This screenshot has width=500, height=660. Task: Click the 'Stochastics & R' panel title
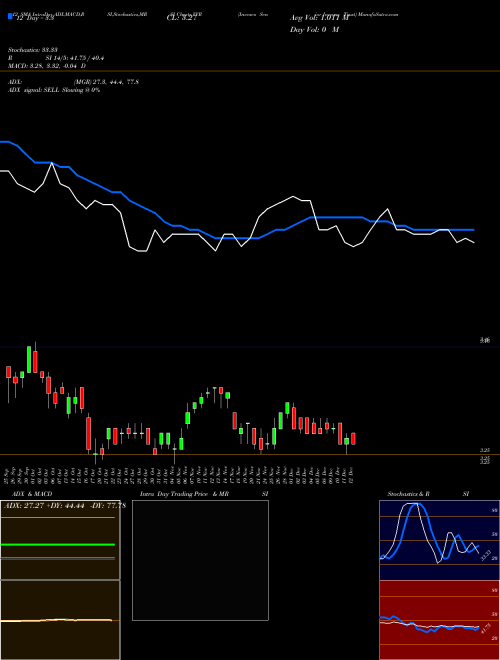(409, 494)
